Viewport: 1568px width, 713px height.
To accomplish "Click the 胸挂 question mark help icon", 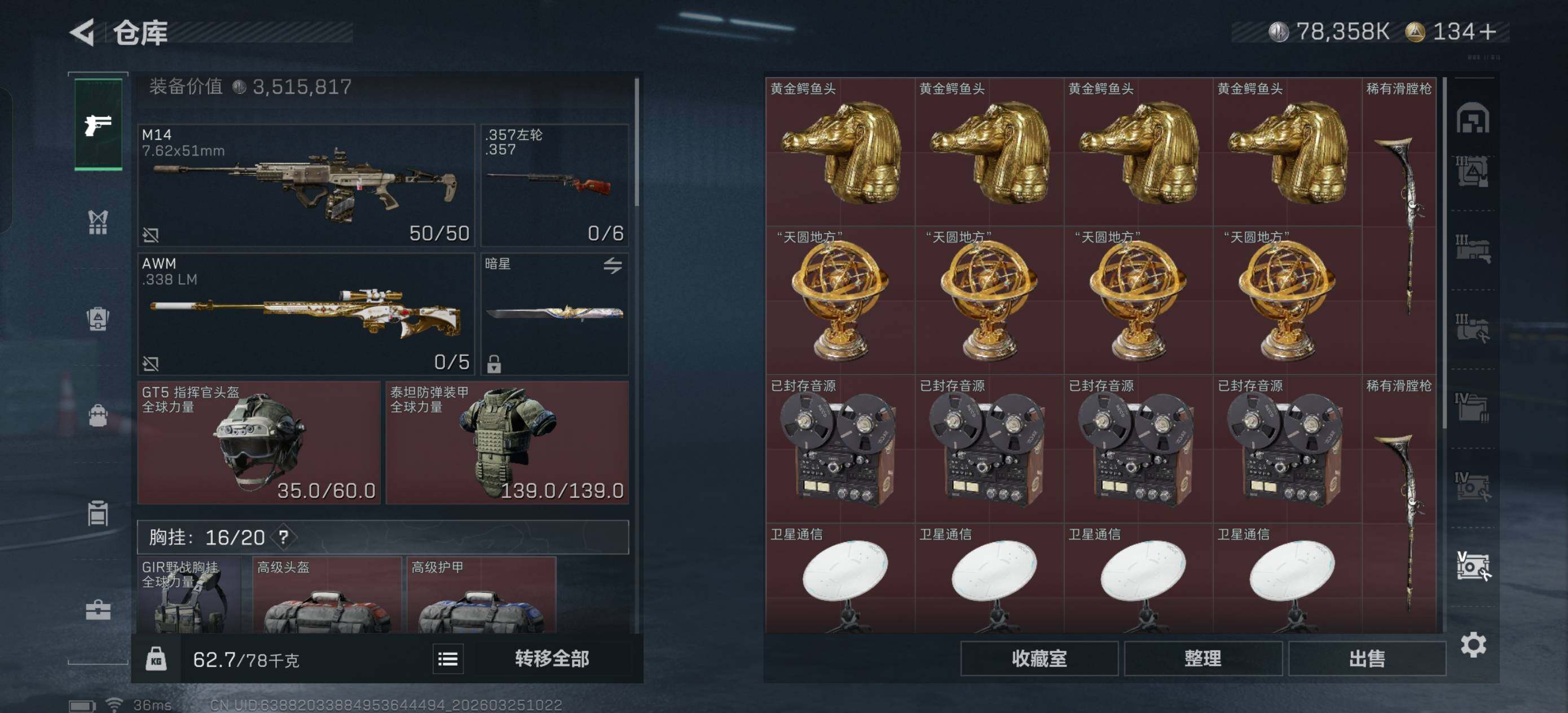I will point(283,537).
